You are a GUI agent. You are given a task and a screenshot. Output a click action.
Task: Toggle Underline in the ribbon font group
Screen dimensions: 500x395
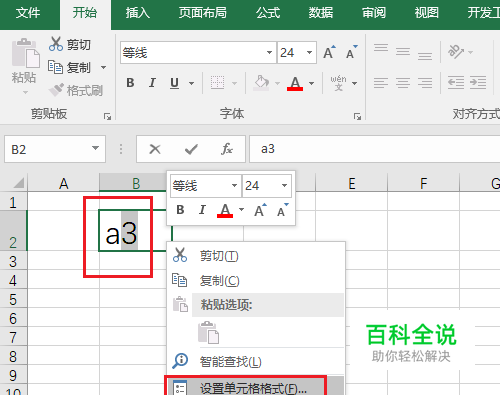tap(174, 83)
